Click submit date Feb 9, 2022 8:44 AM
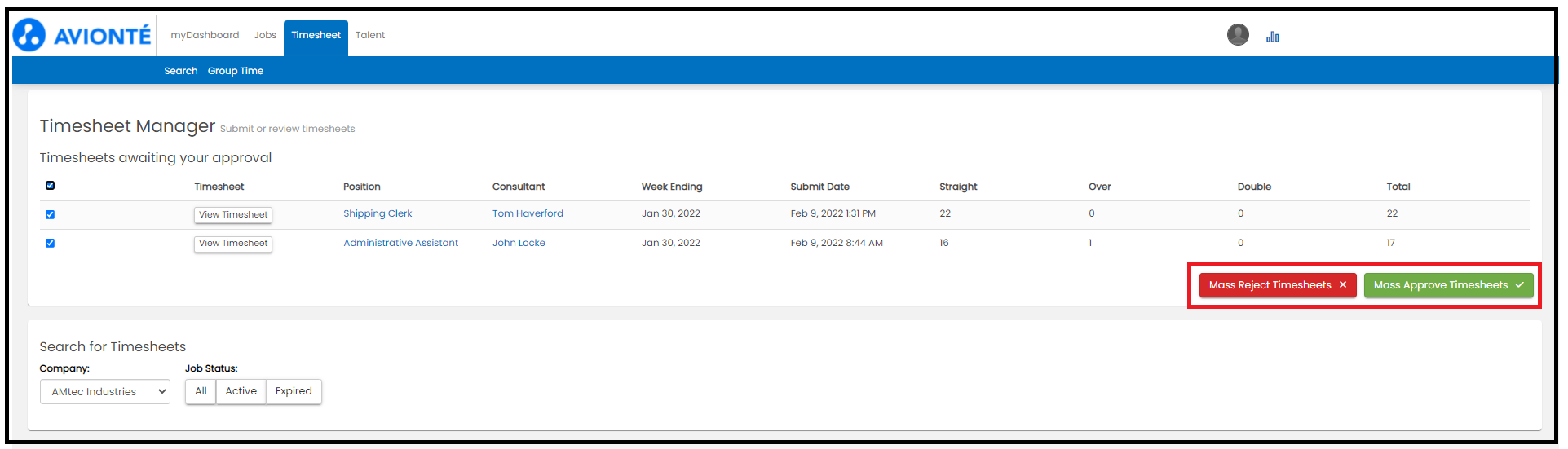The width and height of the screenshot is (1568, 449). pos(837,243)
